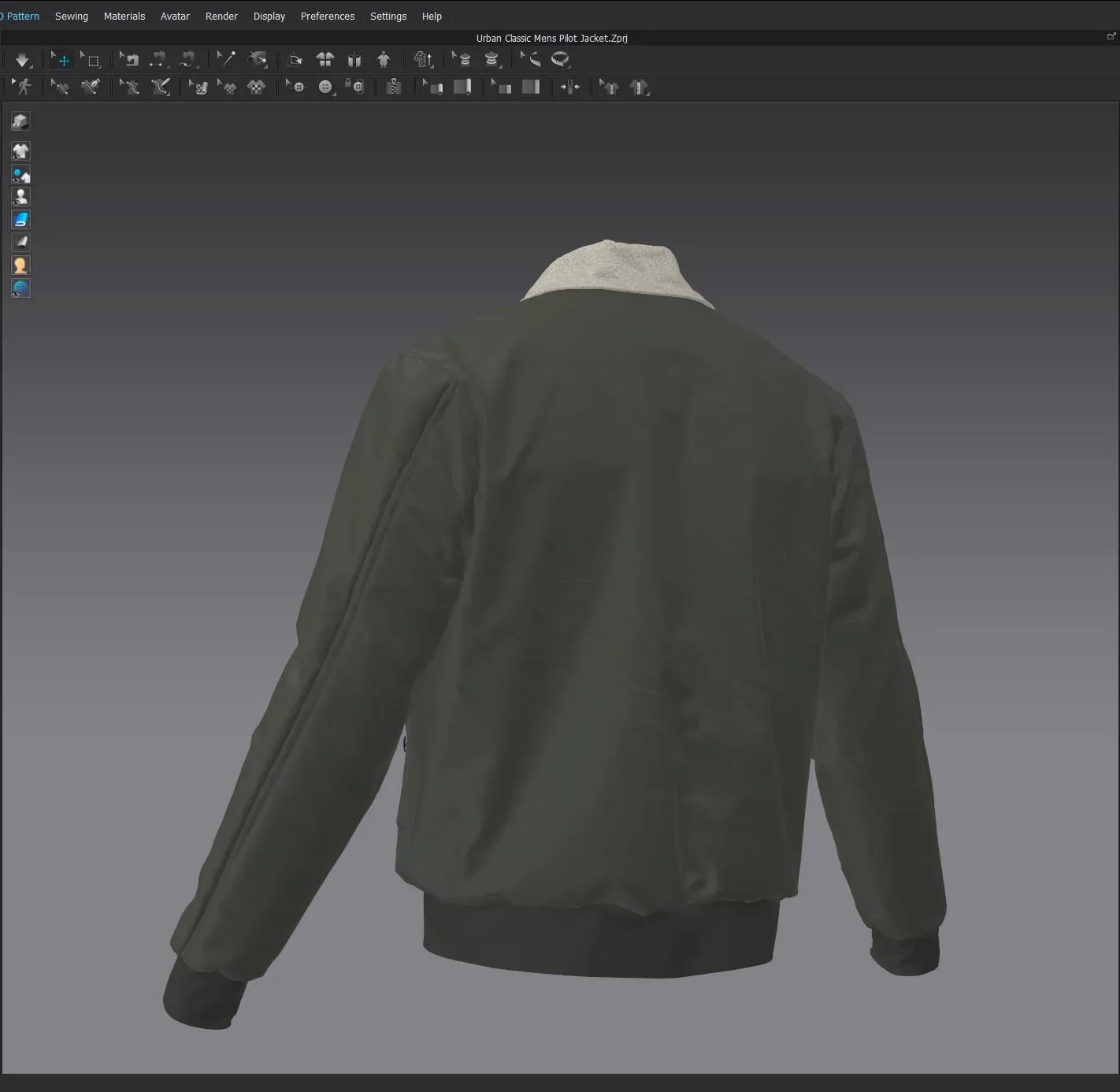Select the Tack pin tool
The width and height of the screenshot is (1120, 1092).
(x=227, y=60)
